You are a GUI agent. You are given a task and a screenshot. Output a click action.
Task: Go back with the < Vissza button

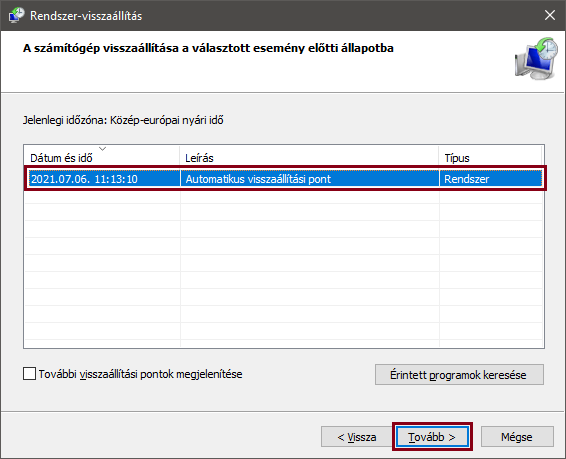pos(357,437)
